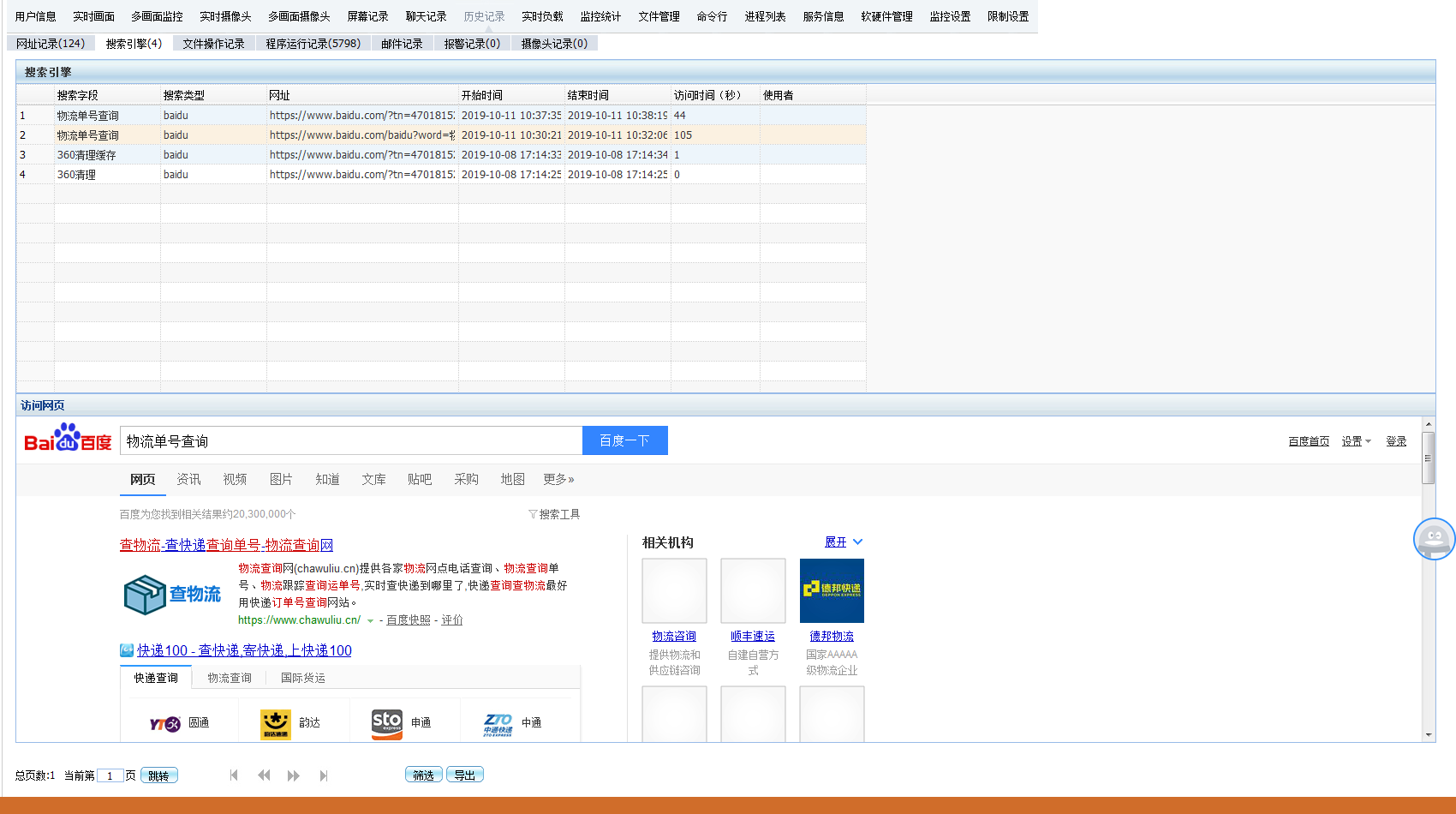Click the scrollbar down arrow
This screenshot has height=814, width=1456.
(x=1428, y=734)
